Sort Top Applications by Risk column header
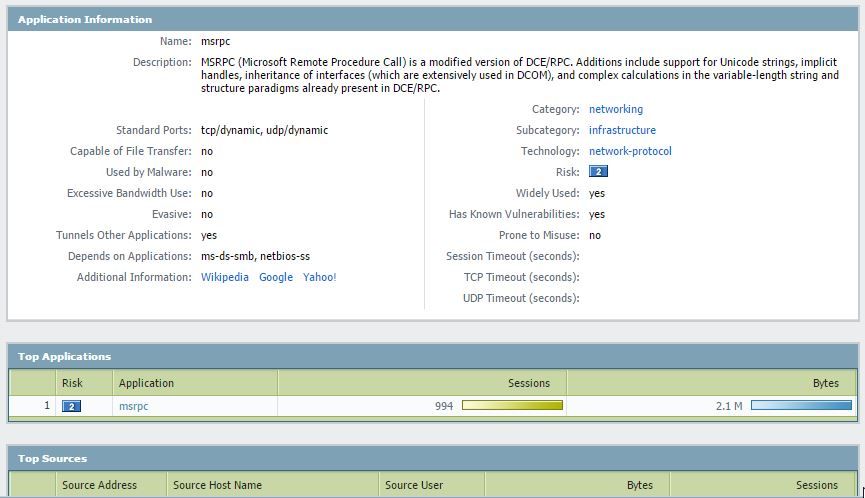The height and width of the screenshot is (498, 865). click(83, 383)
